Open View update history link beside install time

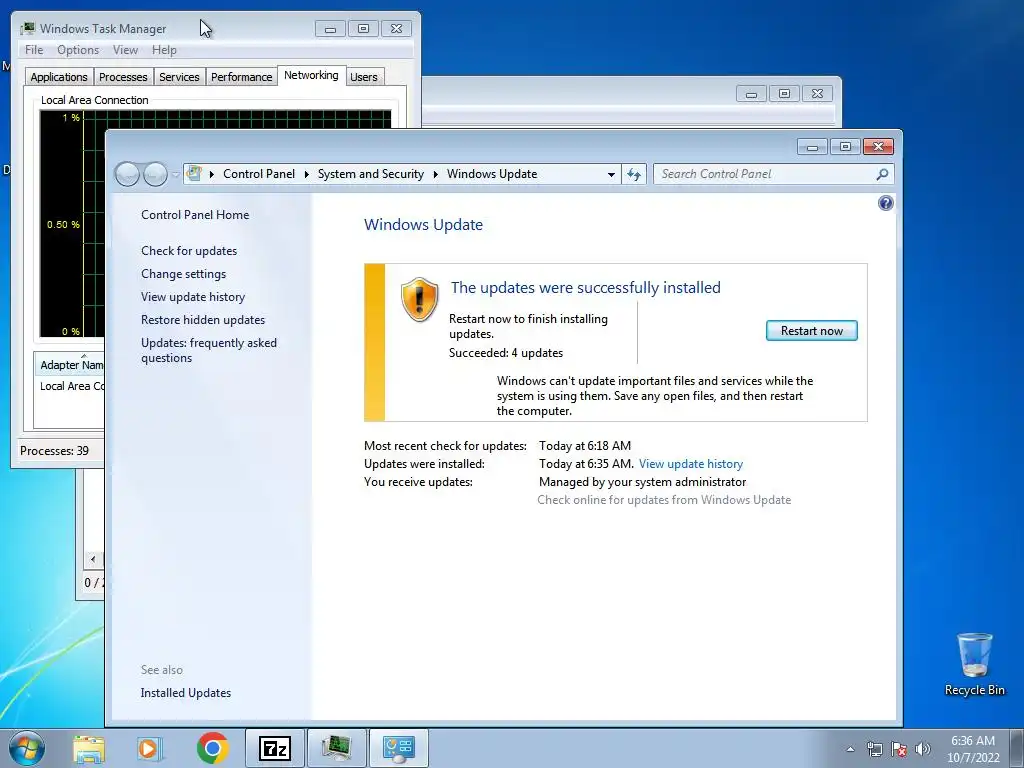690,464
